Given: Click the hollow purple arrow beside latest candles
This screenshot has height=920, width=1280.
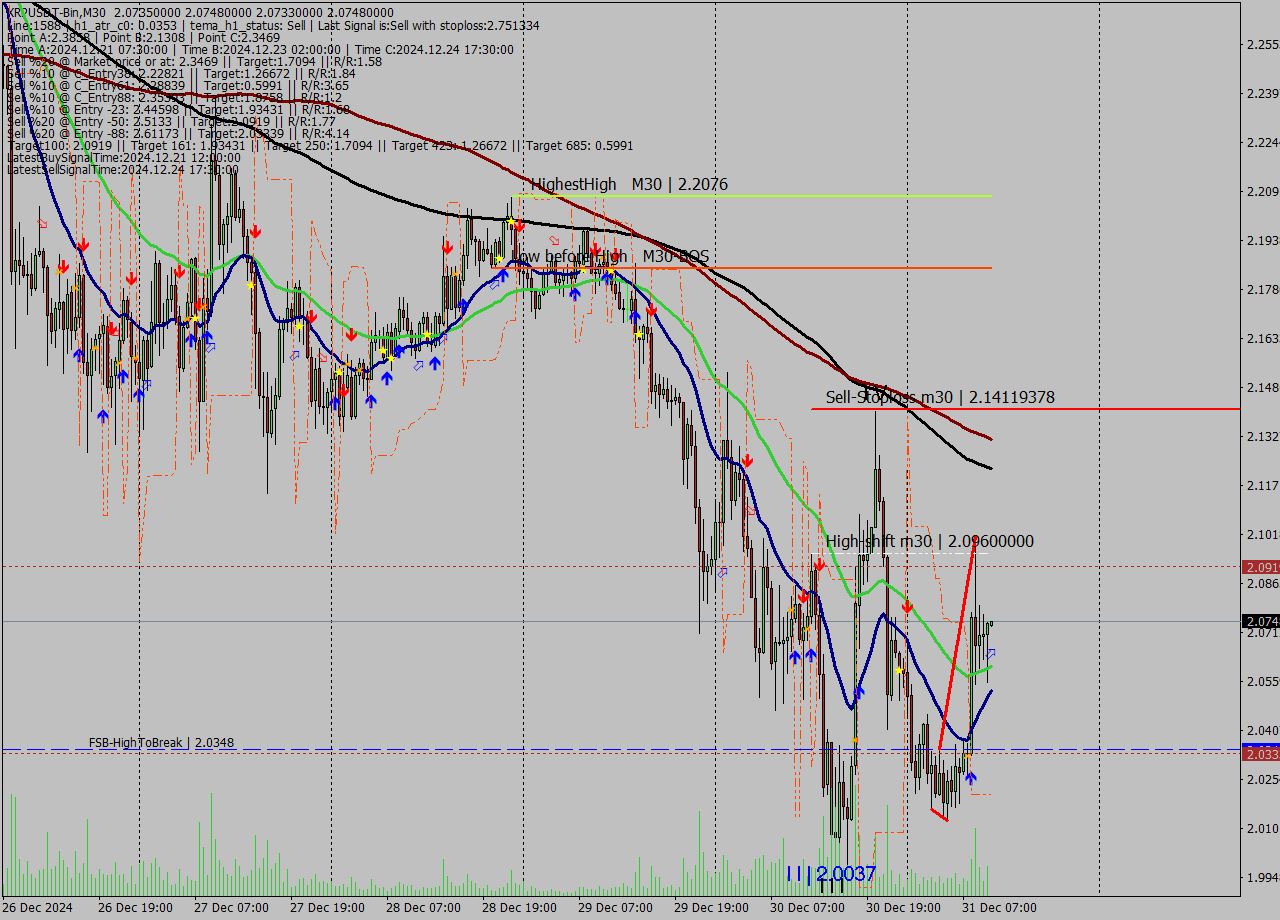Looking at the screenshot, I should coord(991,653).
